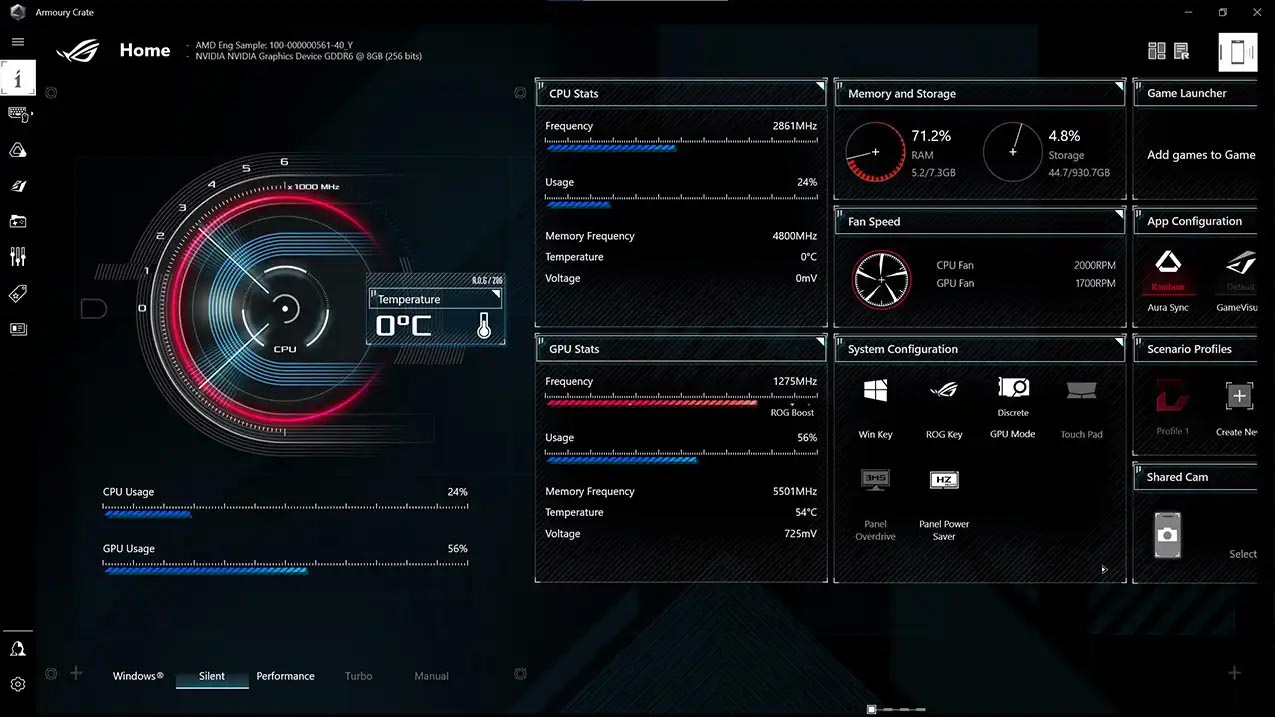
Task: Open the news card icon at sidebar bottom
Action: [x=20, y=329]
